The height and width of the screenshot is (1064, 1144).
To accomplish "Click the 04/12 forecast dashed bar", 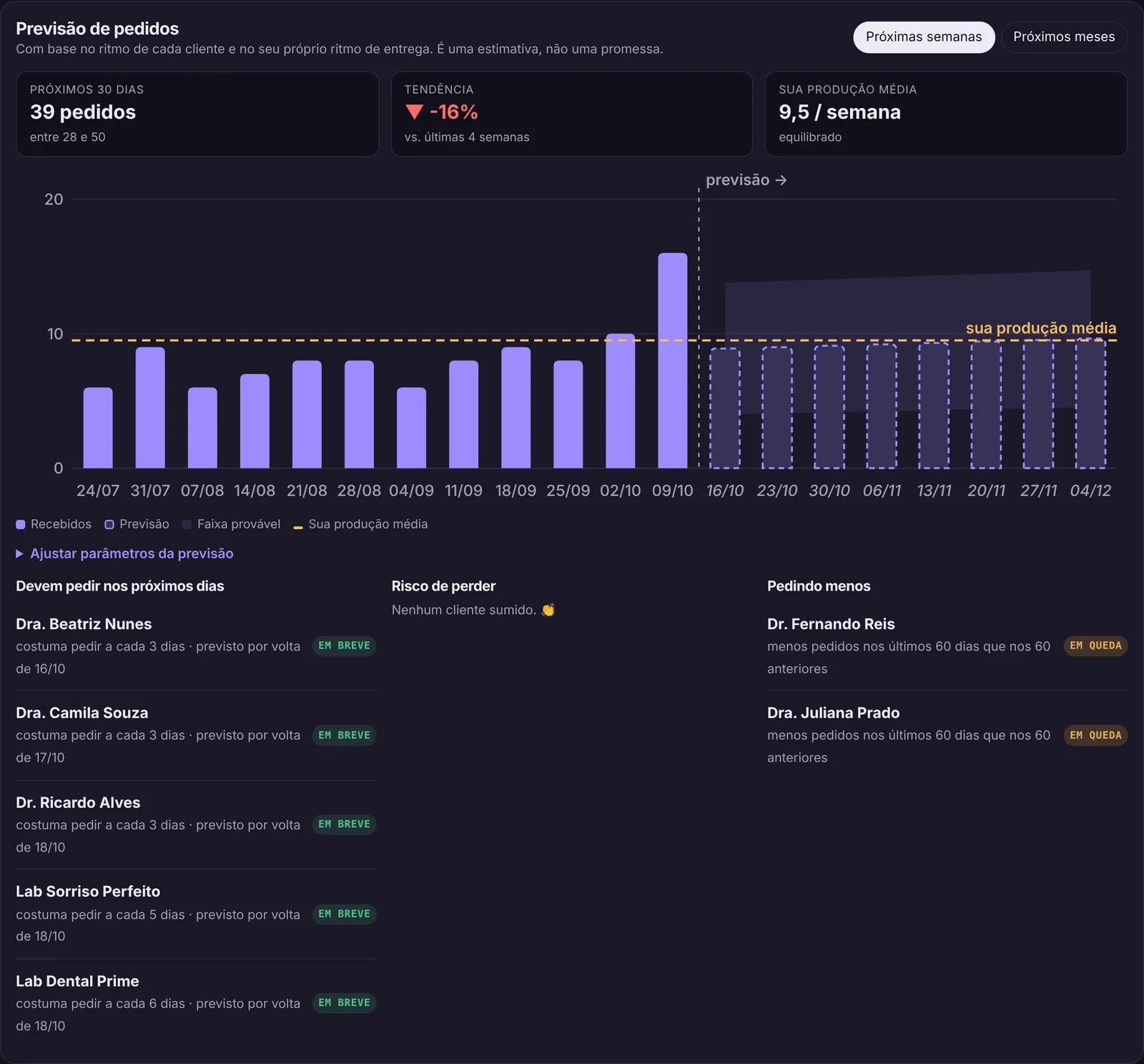I will (x=1090, y=404).
